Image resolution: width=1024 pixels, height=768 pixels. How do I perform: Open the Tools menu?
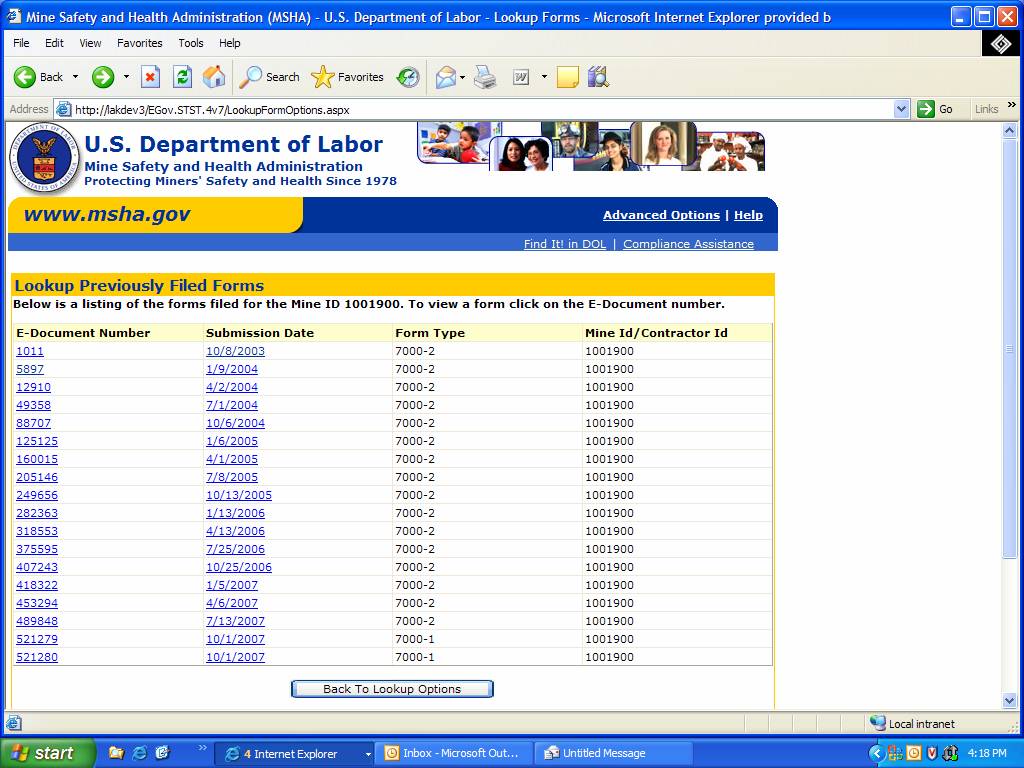pyautogui.click(x=190, y=43)
